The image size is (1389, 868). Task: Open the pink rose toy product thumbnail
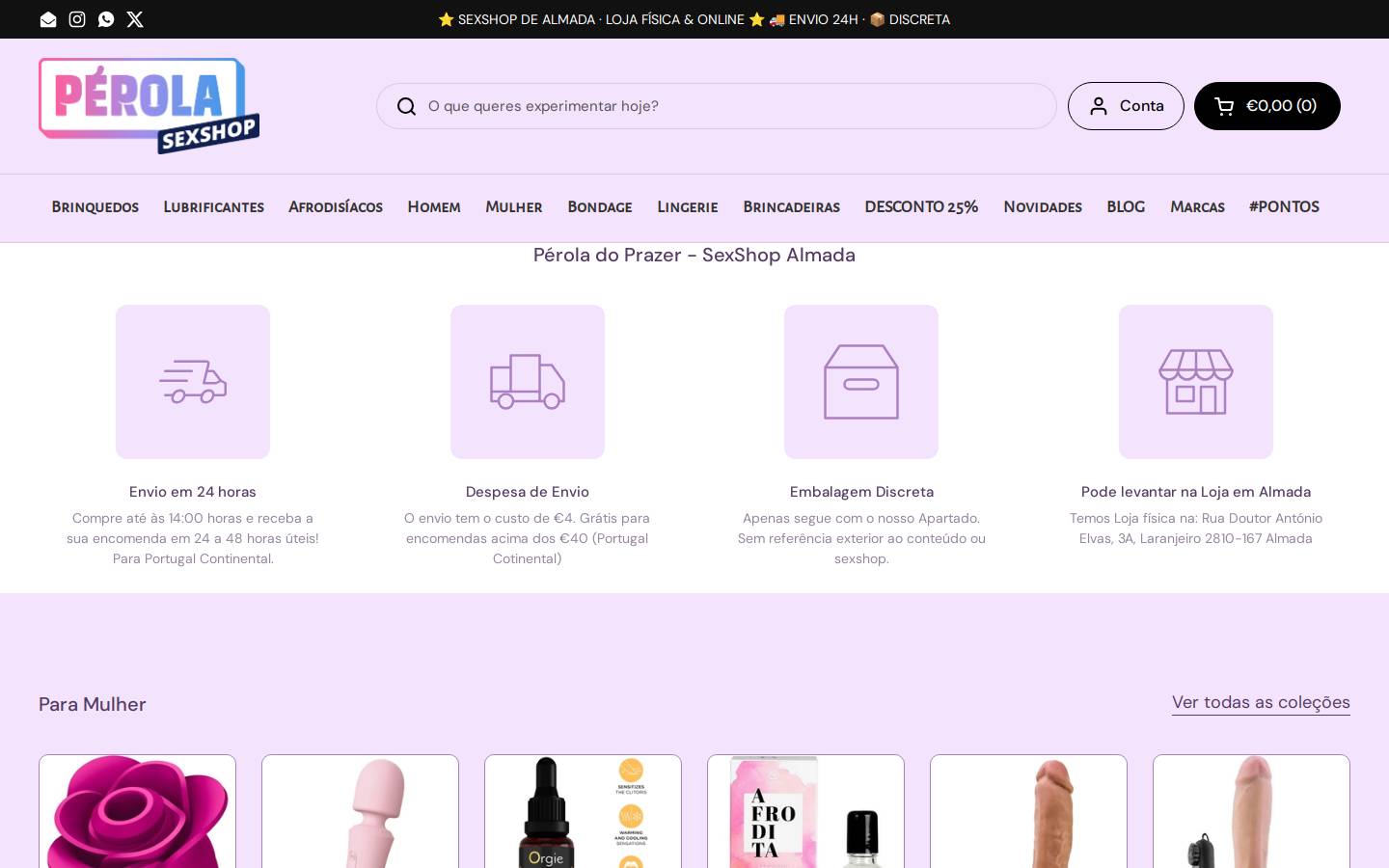coord(137,811)
